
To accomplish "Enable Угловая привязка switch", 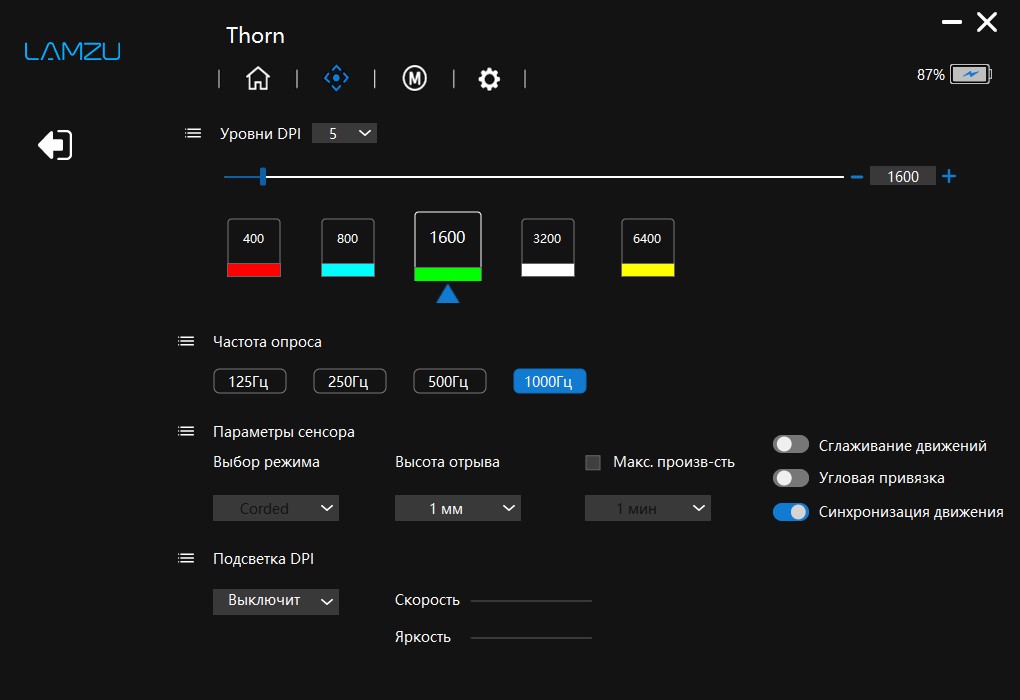I will click(x=790, y=478).
